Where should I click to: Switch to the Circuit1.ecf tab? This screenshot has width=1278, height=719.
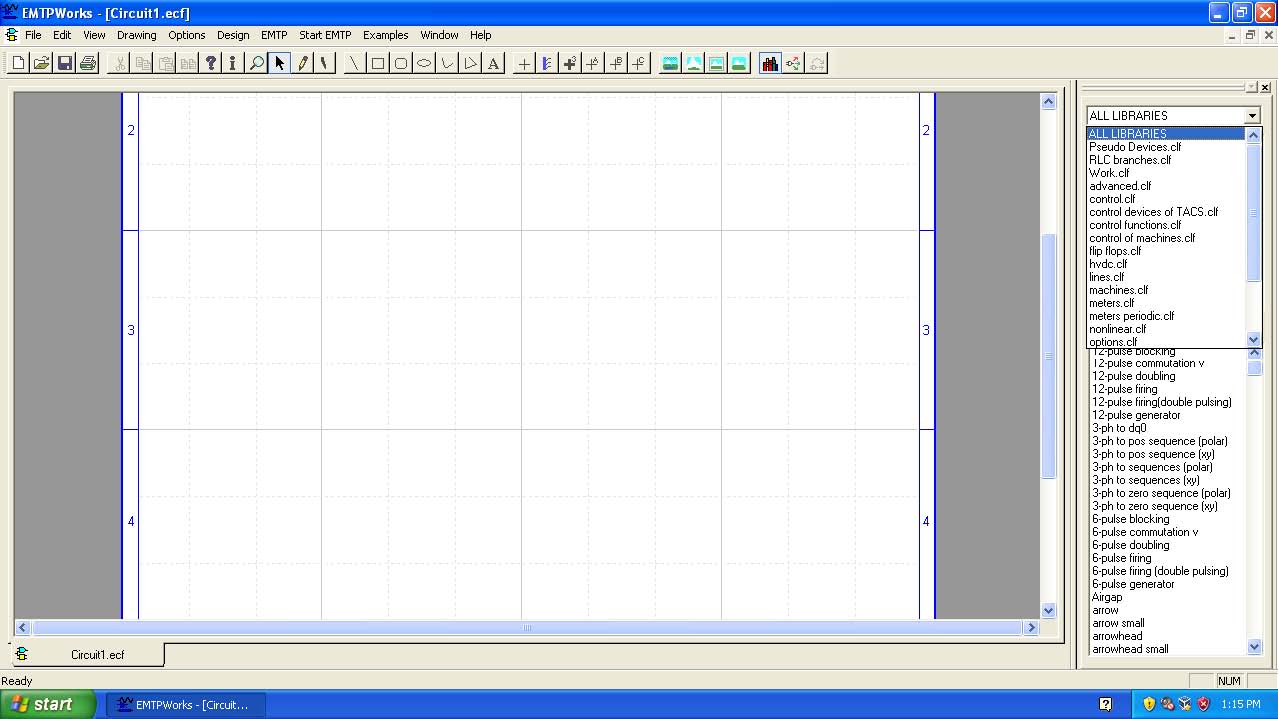(x=97, y=655)
